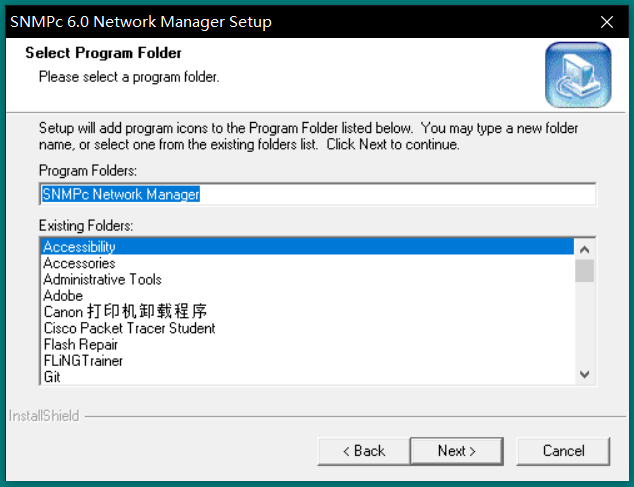Screen dimensions: 634x487
Task: Click the scrollbar track below the thumb
Action: coord(585,325)
